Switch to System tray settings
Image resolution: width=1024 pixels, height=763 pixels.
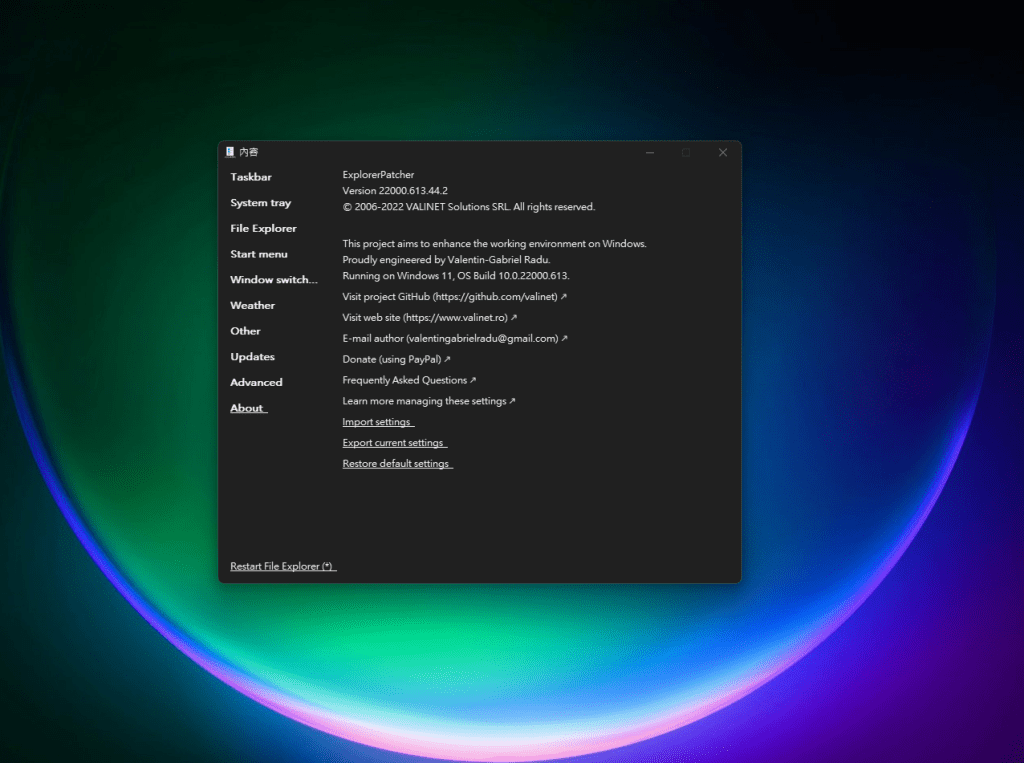coord(260,203)
